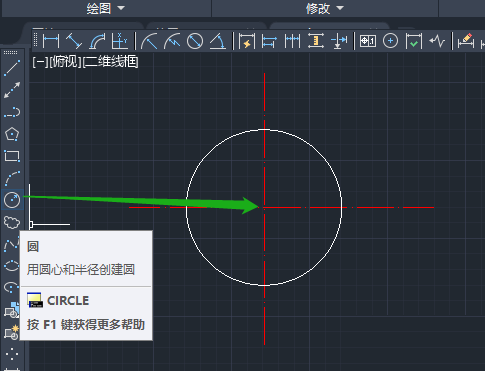Screen dimensions: 485x371
Task: Select the Quick Dimension tool
Action: tap(247, 41)
